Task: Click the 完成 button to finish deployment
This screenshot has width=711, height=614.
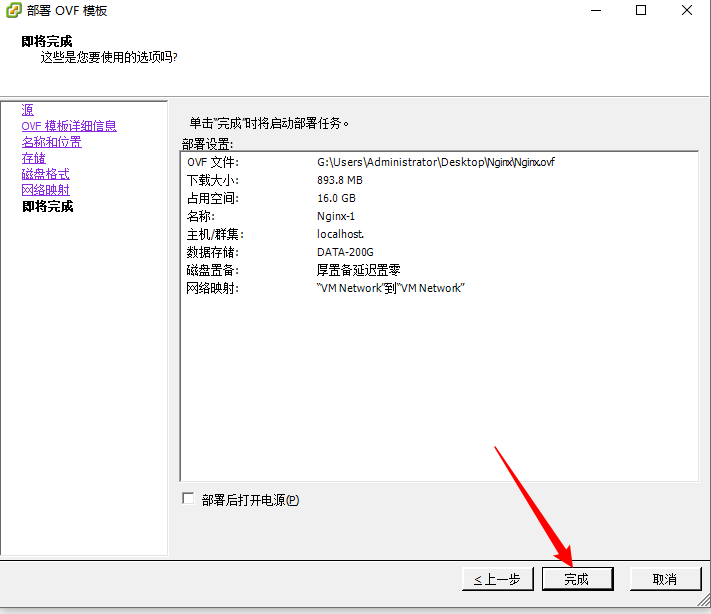Action: coord(578,579)
